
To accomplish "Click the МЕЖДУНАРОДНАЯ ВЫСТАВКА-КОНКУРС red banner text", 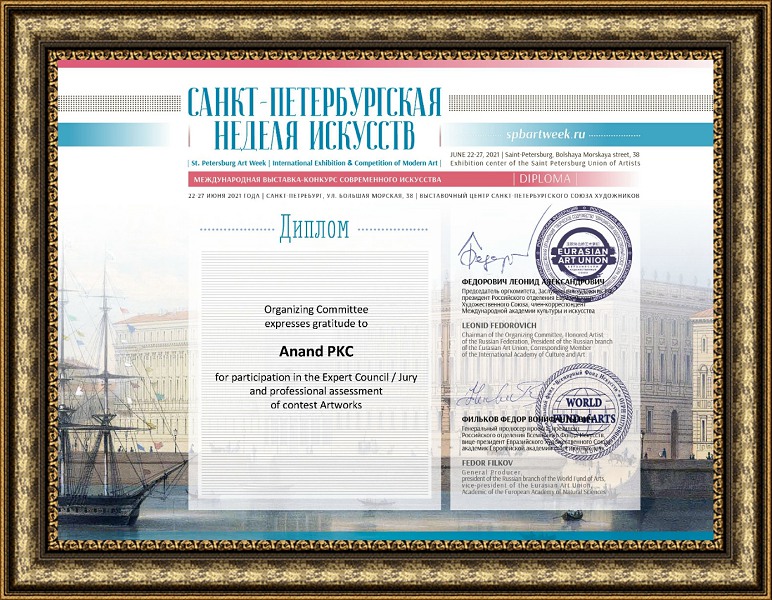I will pos(314,179).
